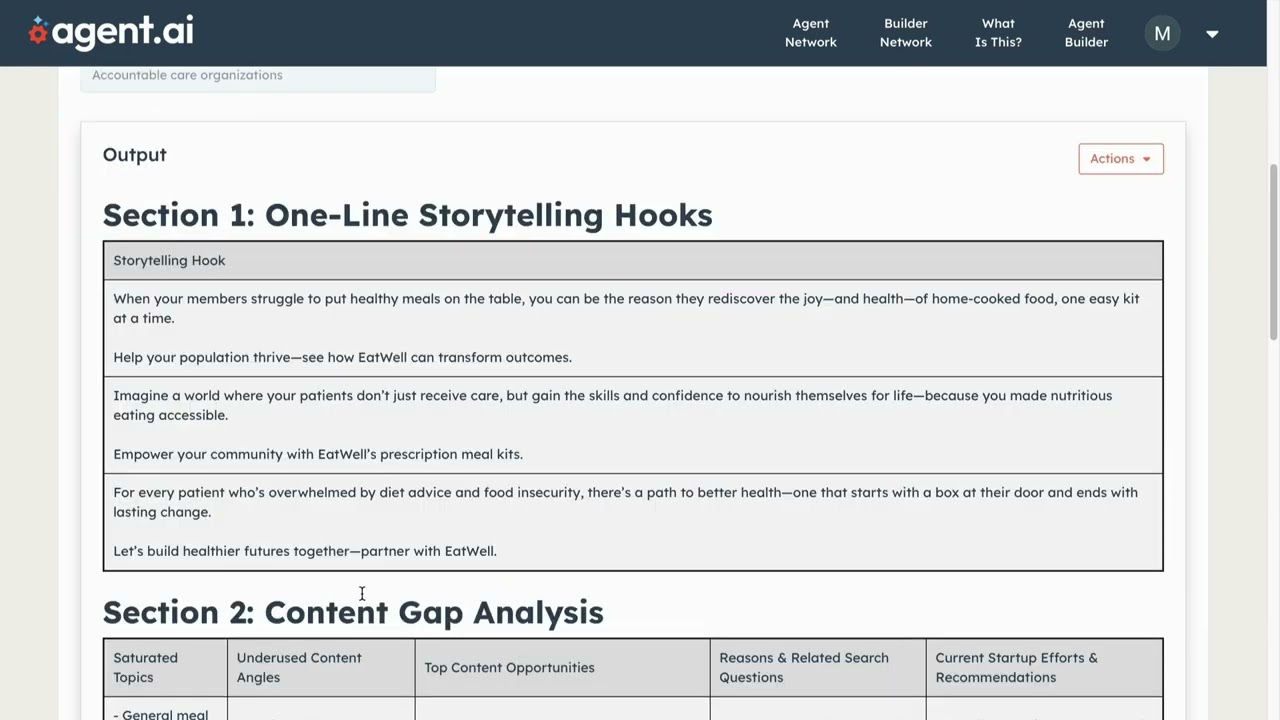This screenshot has width=1280, height=720.
Task: Click the hook starting 'When your members struggle'
Action: (x=627, y=308)
